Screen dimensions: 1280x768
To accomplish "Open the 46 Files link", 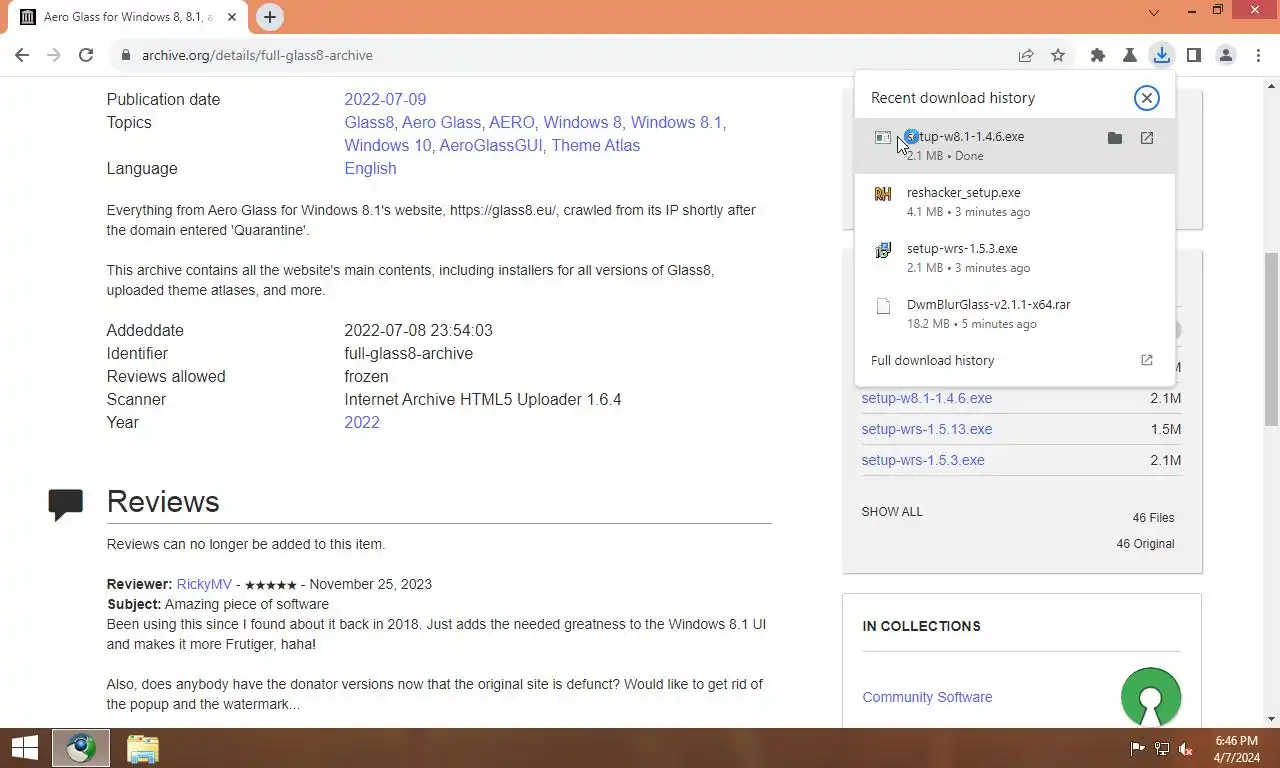I will [1153, 518].
